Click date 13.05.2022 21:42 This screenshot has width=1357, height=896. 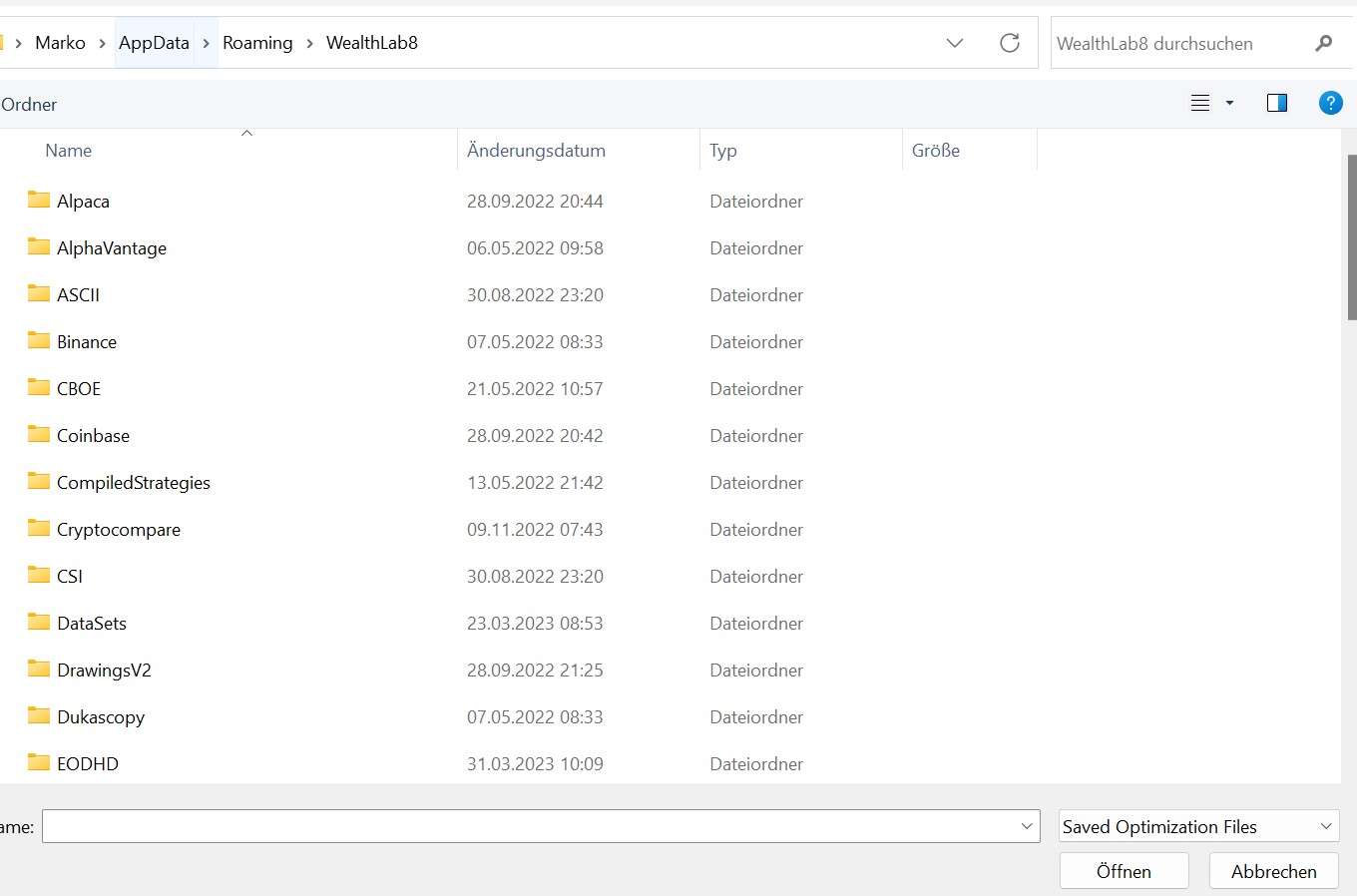(x=535, y=482)
